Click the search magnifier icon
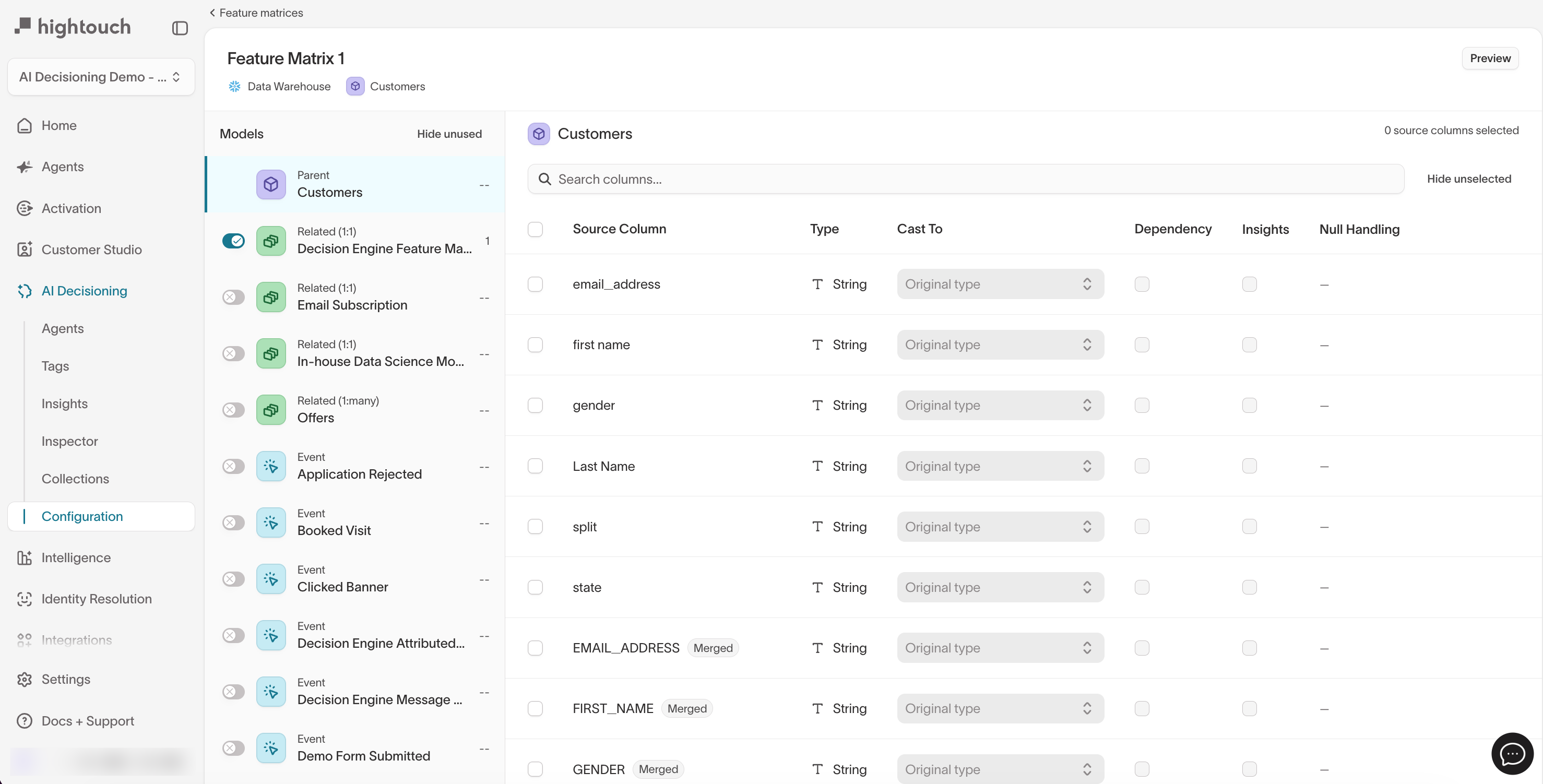 tap(544, 179)
